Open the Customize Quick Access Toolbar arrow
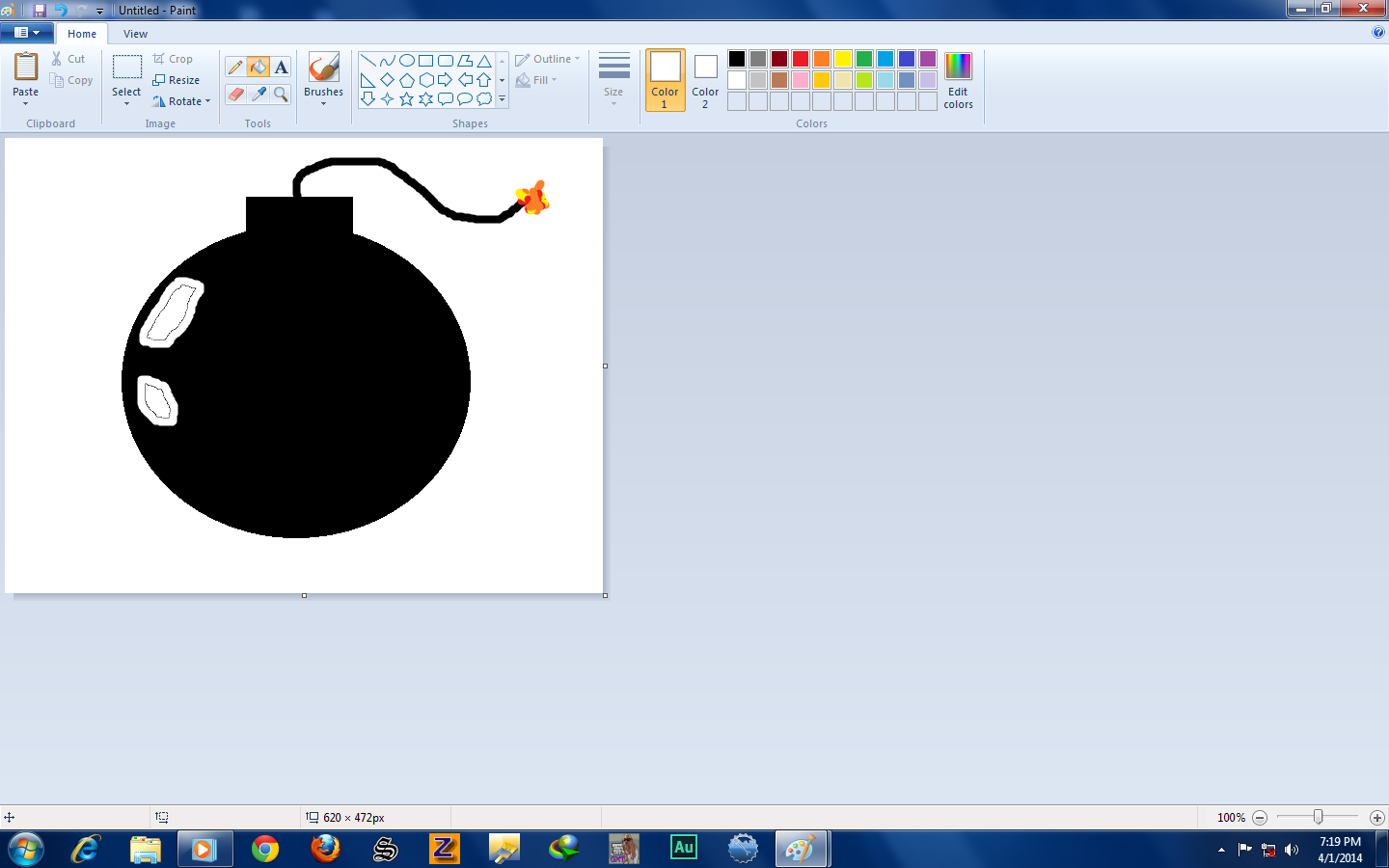This screenshot has height=868, width=1389. (99, 11)
